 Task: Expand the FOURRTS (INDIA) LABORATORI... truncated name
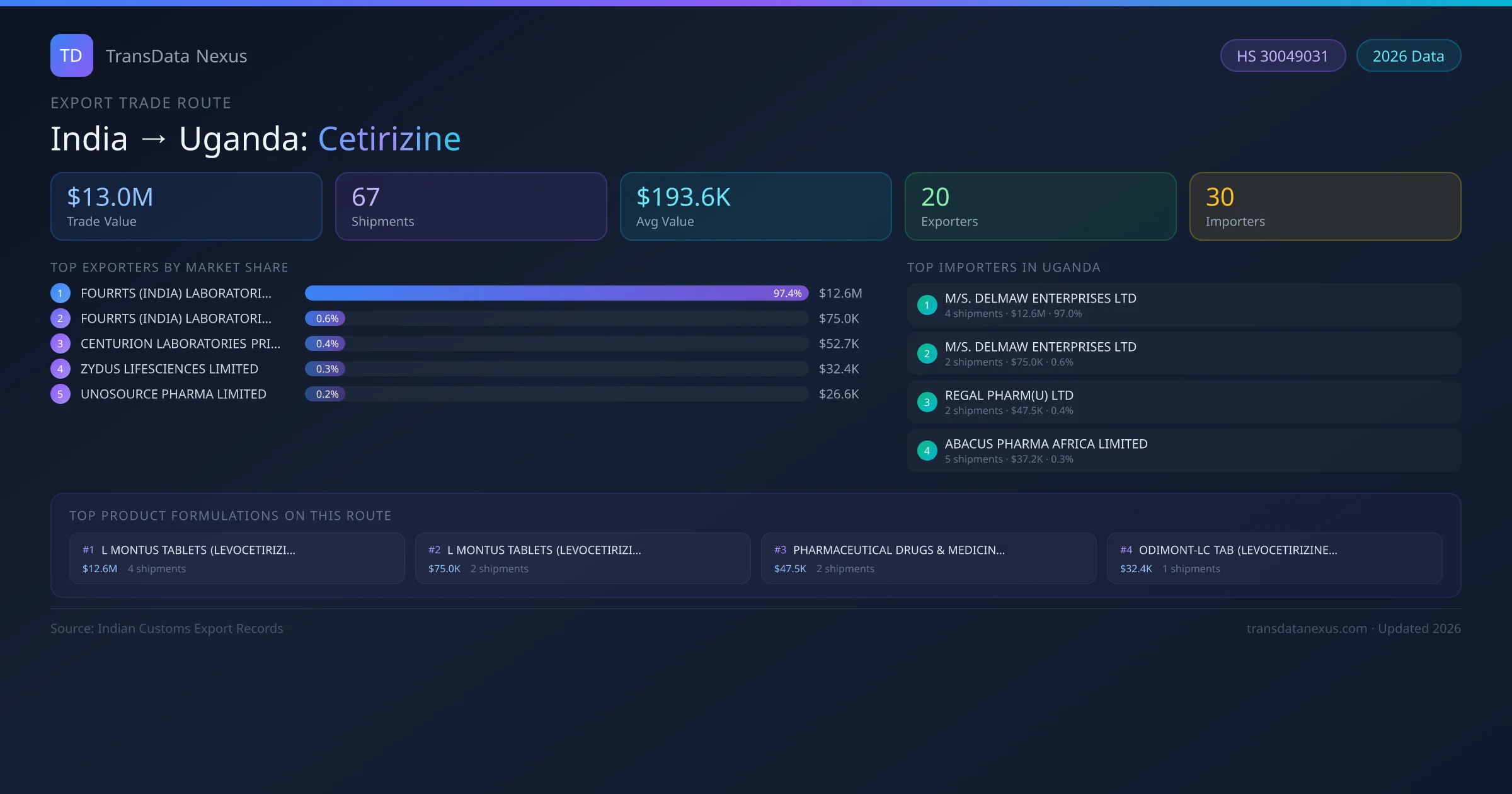tap(175, 293)
